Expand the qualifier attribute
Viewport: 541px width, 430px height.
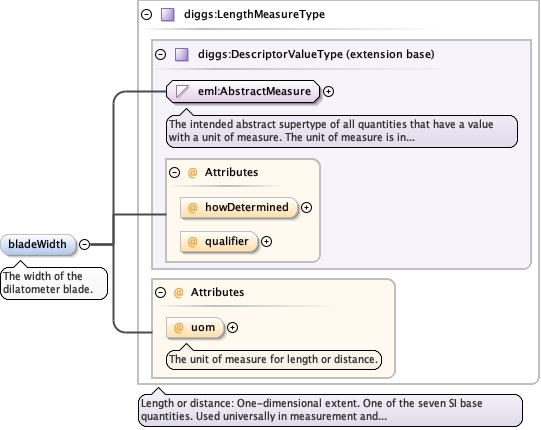coord(266,242)
